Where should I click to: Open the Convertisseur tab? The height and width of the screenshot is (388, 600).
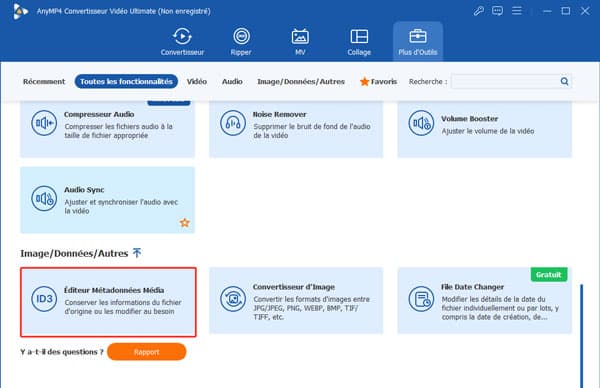click(x=182, y=41)
